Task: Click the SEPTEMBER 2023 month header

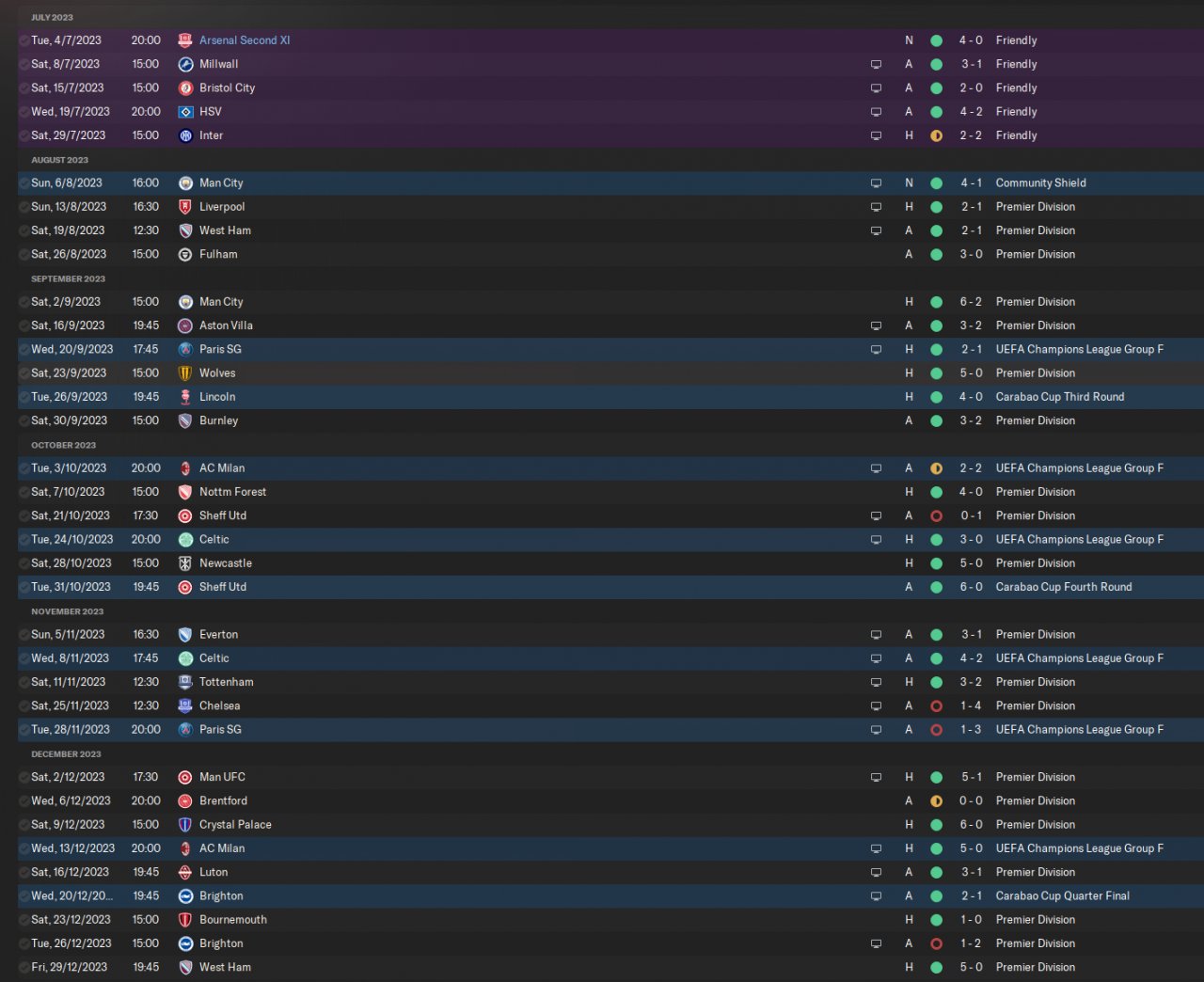Action: (x=68, y=278)
